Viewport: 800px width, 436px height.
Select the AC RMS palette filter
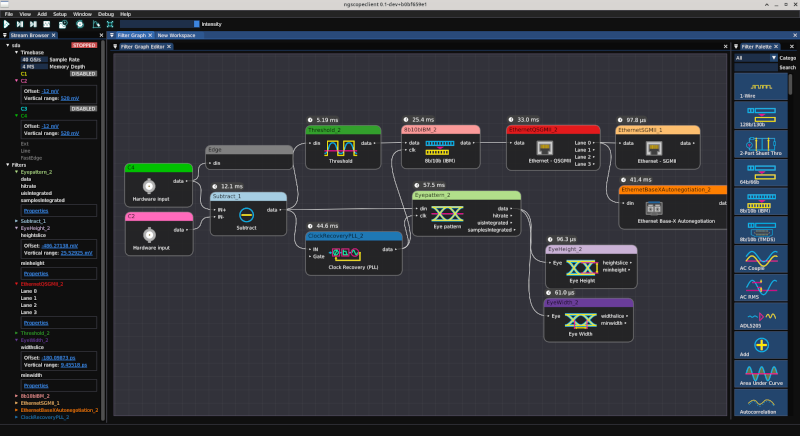(x=761, y=287)
